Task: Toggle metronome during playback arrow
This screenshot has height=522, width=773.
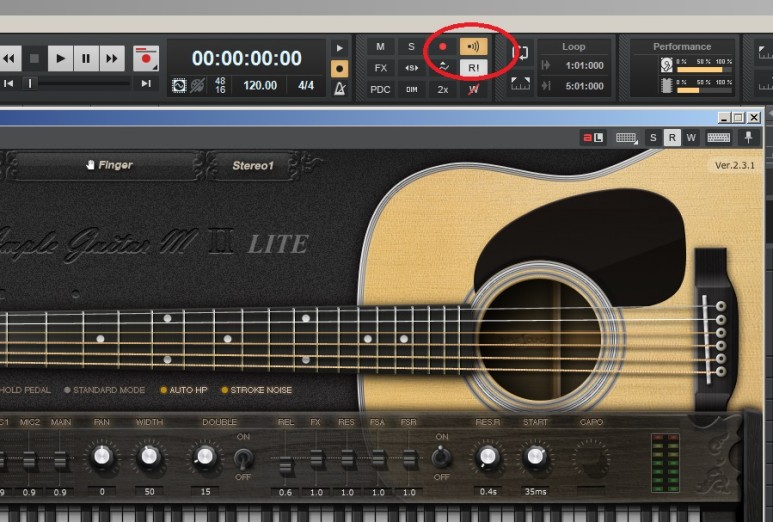Action: click(340, 48)
